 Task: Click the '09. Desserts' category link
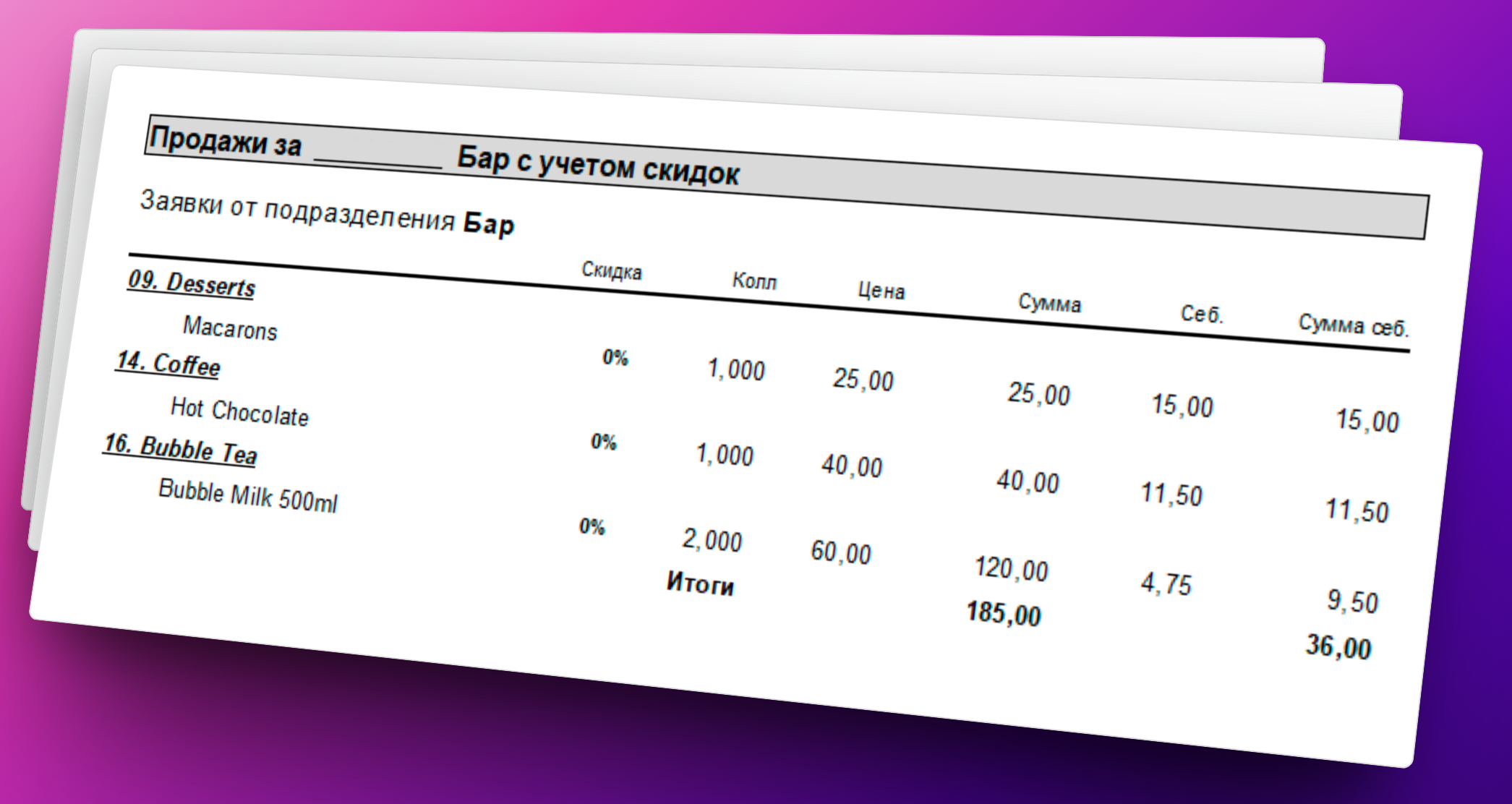pyautogui.click(x=192, y=283)
